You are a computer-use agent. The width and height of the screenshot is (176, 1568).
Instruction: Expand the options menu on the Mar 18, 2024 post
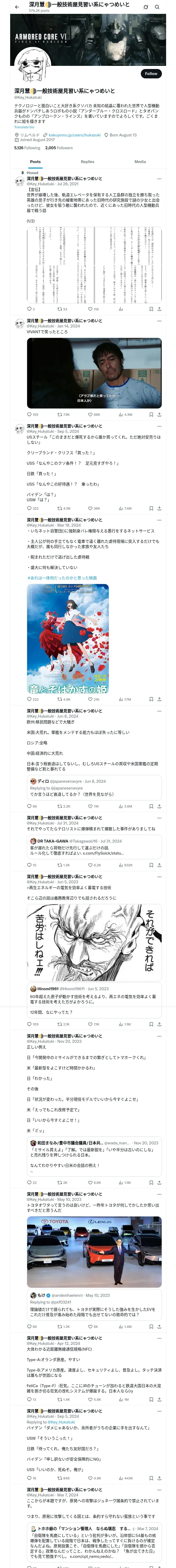160,520
